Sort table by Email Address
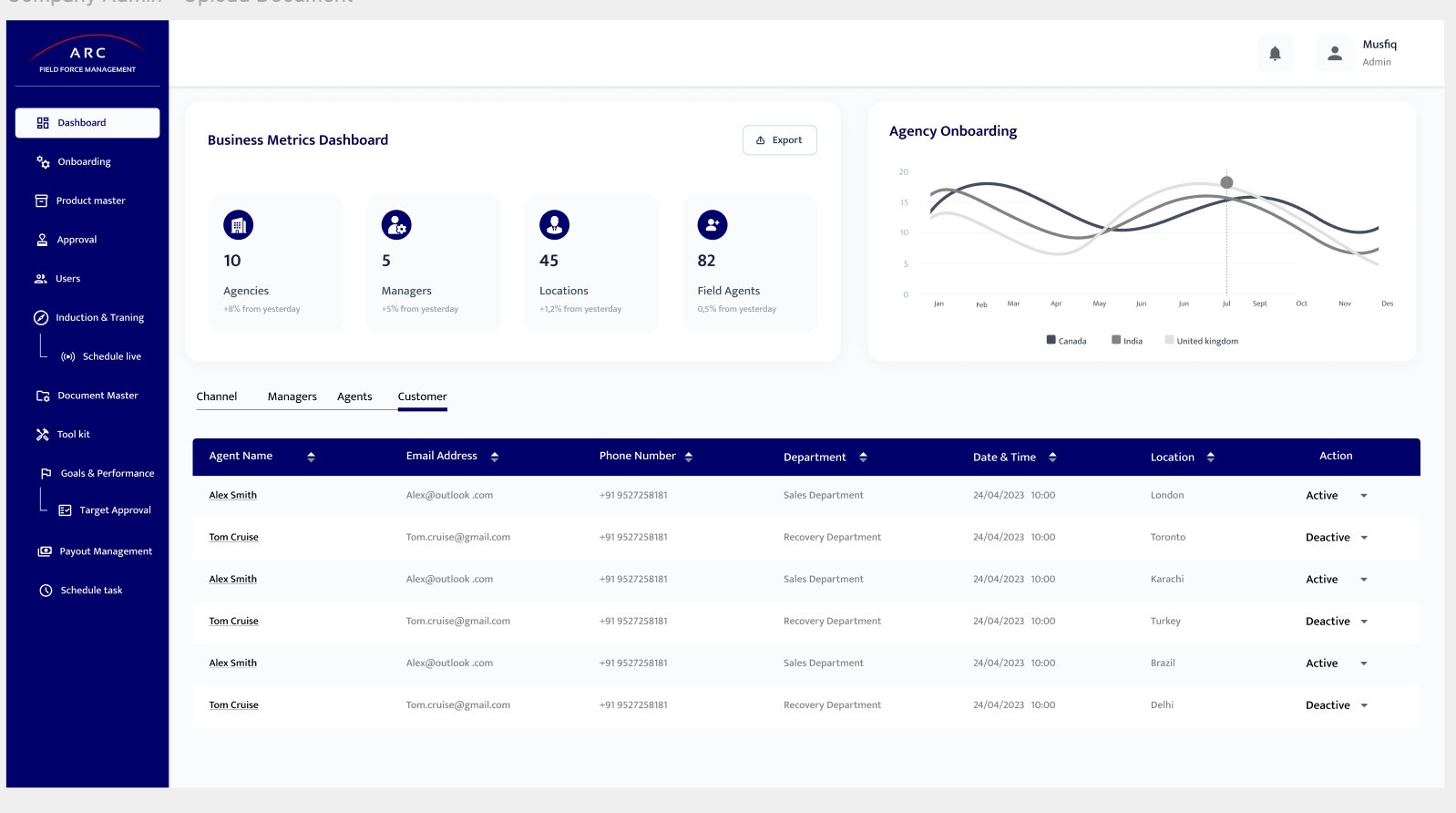The width and height of the screenshot is (1456, 813). coord(495,457)
